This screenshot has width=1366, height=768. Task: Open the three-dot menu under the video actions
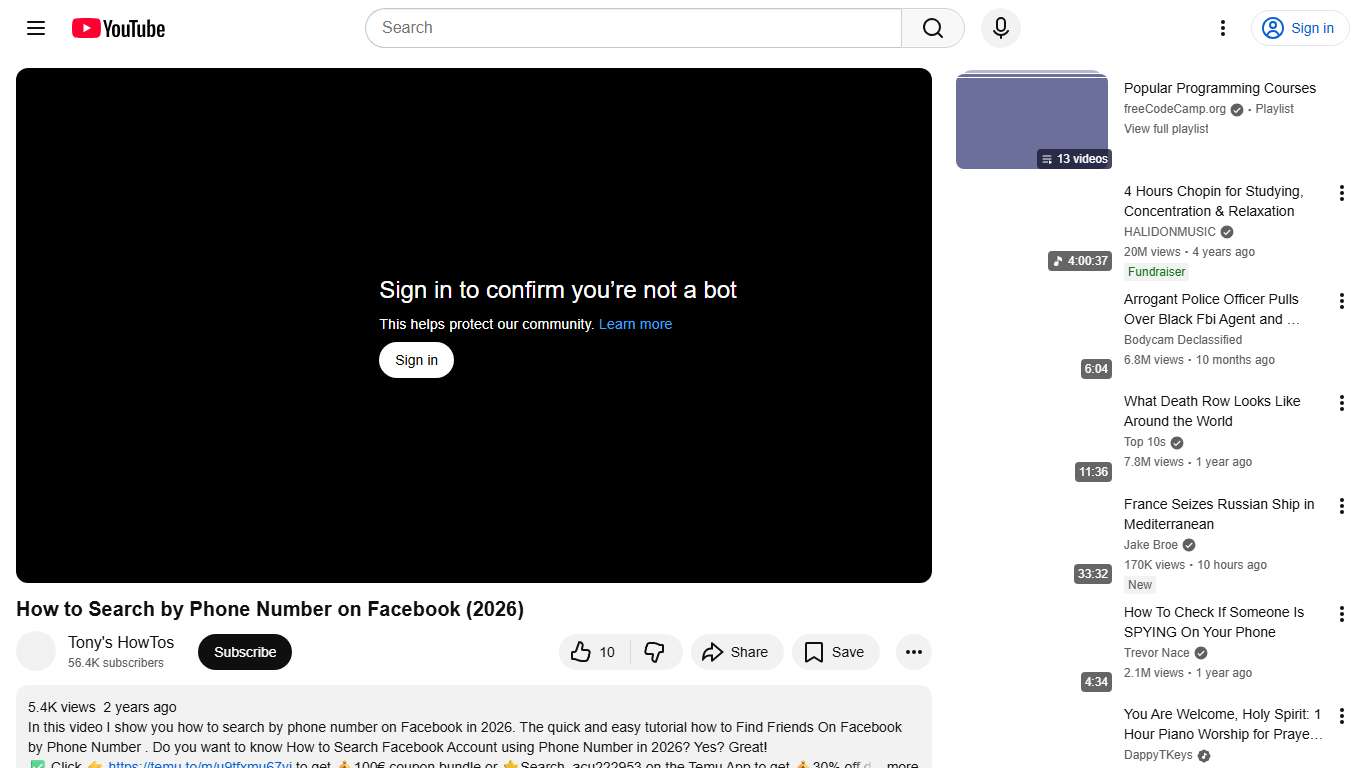tap(913, 651)
